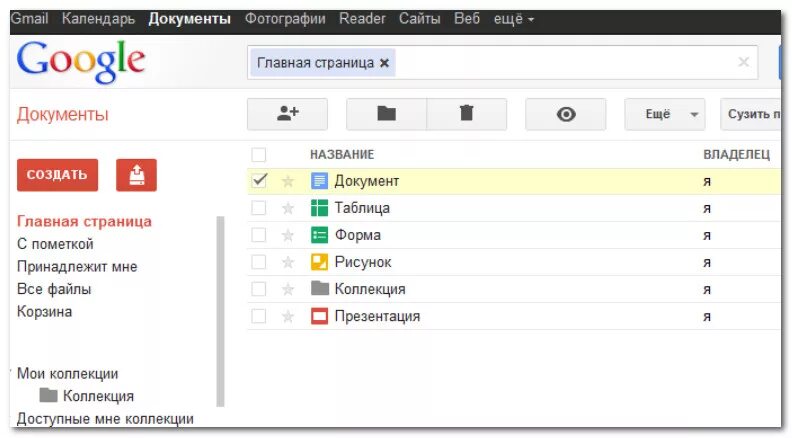Open С пометкой in sidebar

[x=55, y=244]
